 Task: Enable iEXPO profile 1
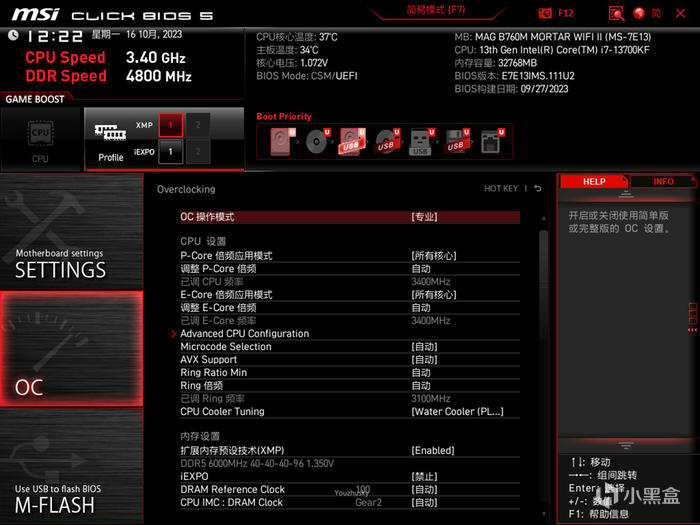171,152
